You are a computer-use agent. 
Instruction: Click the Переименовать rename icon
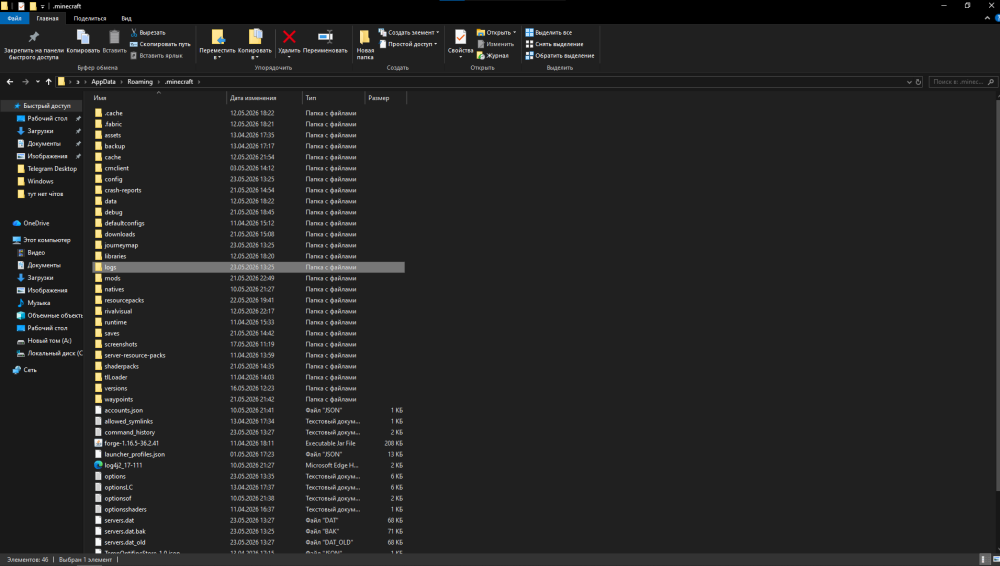tap(325, 37)
